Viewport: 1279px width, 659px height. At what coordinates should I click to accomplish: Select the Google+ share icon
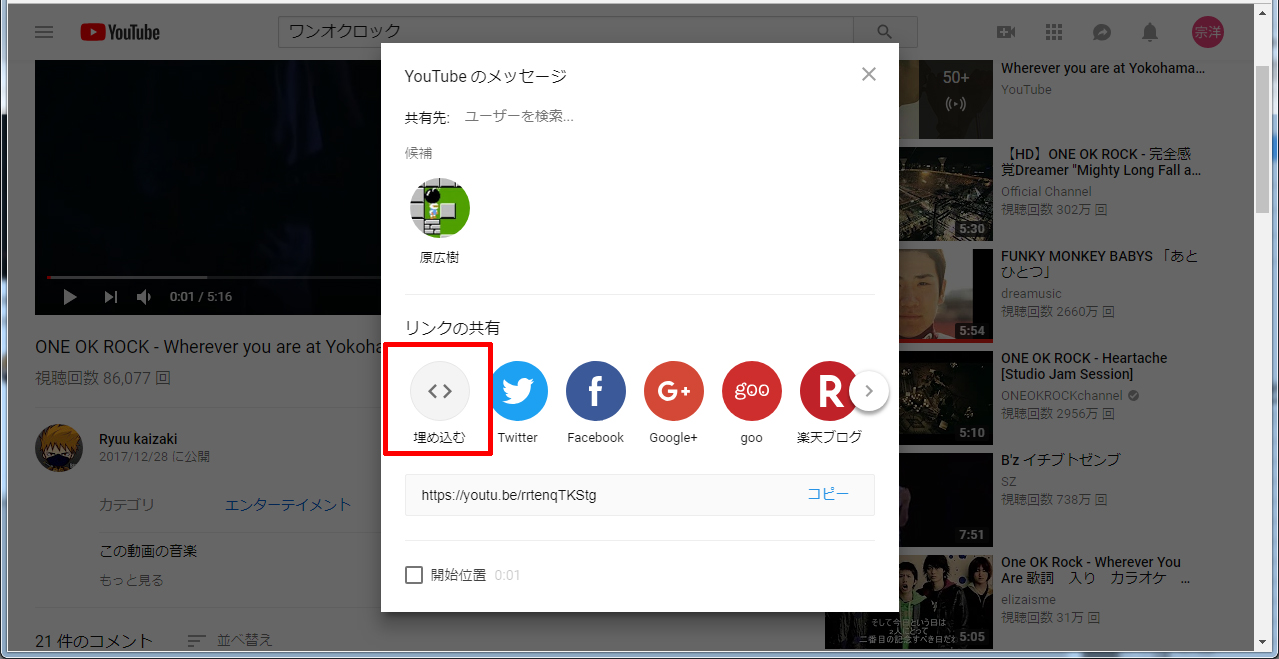coord(674,391)
